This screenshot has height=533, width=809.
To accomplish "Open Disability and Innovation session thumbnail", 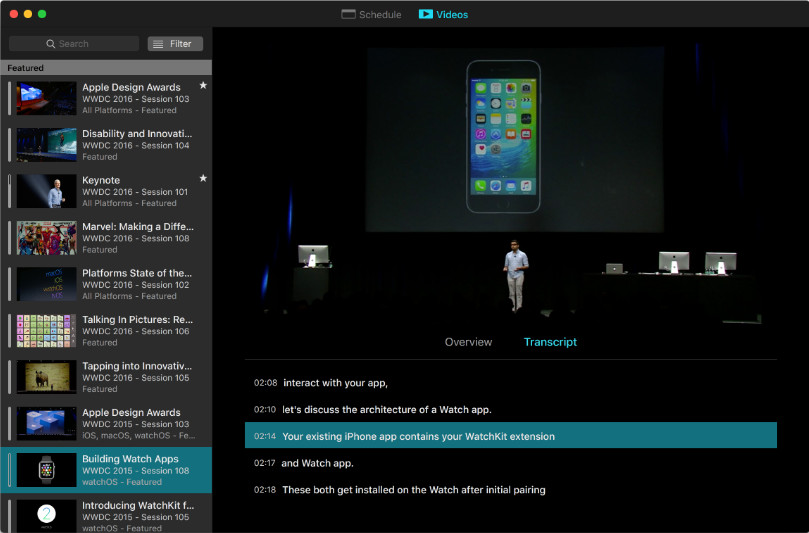I will tap(46, 144).
